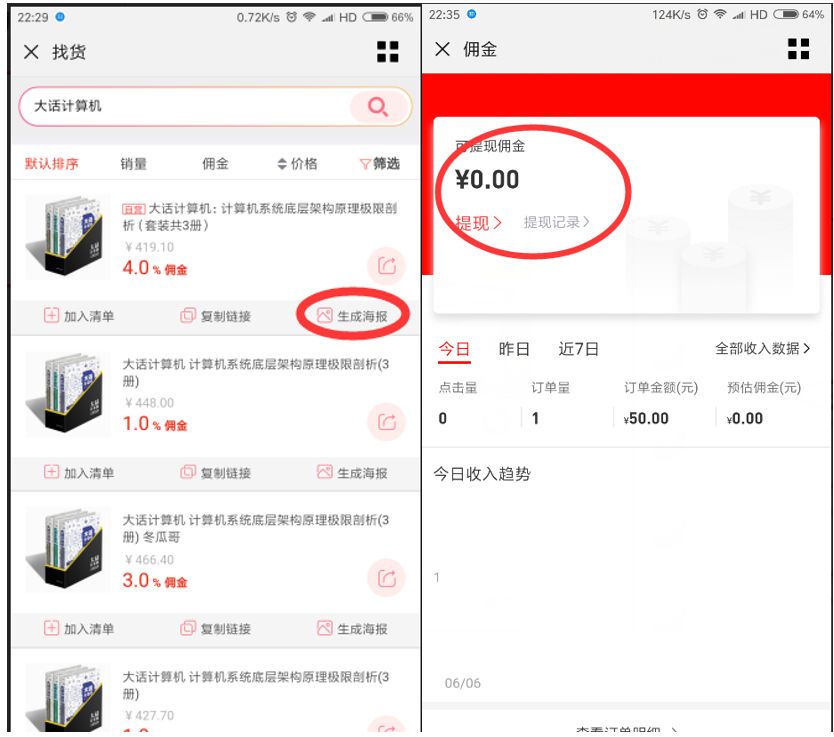Generate poster for the ¥466.40 item
The width and height of the screenshot is (834, 737).
[352, 629]
